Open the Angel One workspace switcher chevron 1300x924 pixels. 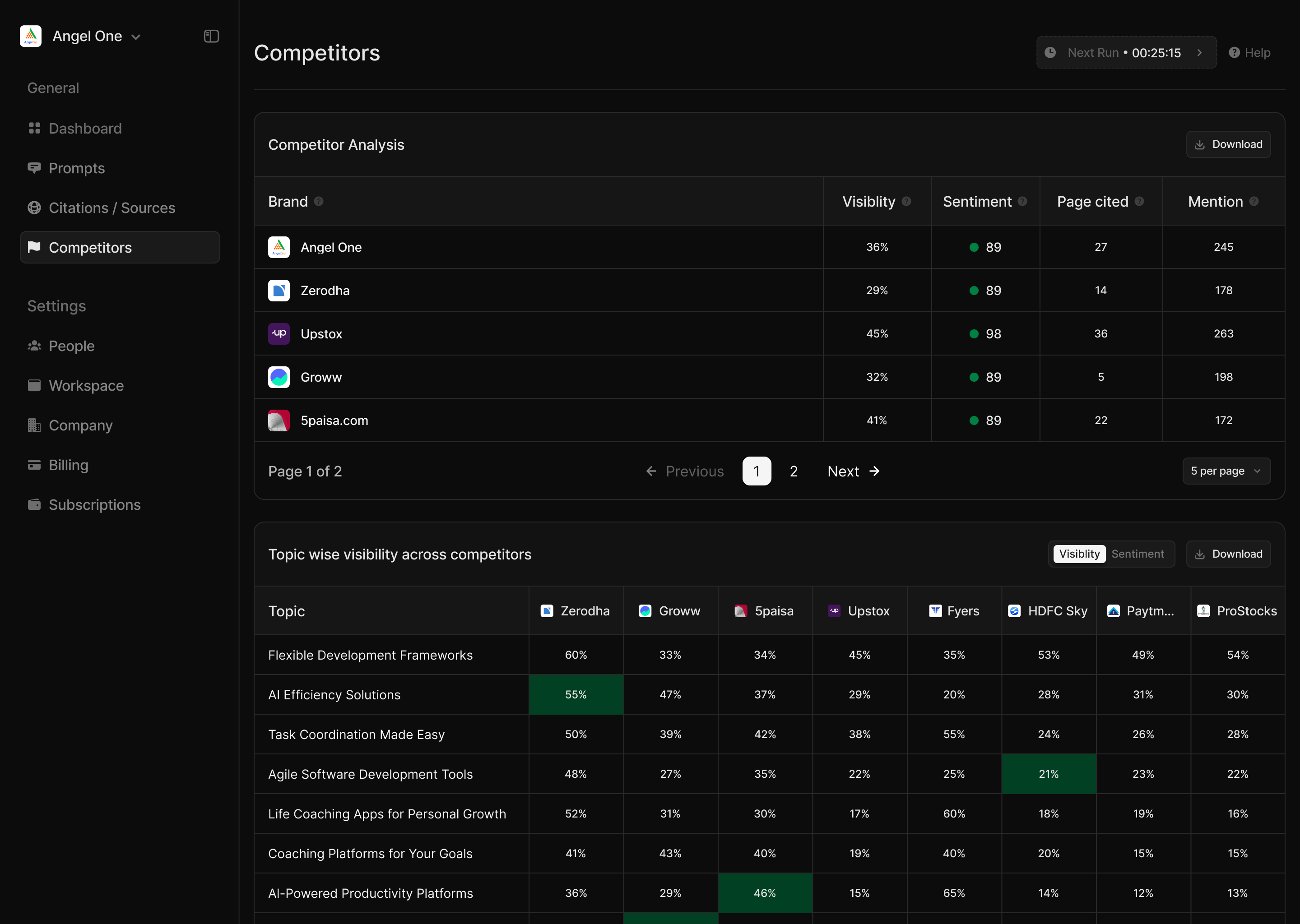pyautogui.click(x=136, y=37)
